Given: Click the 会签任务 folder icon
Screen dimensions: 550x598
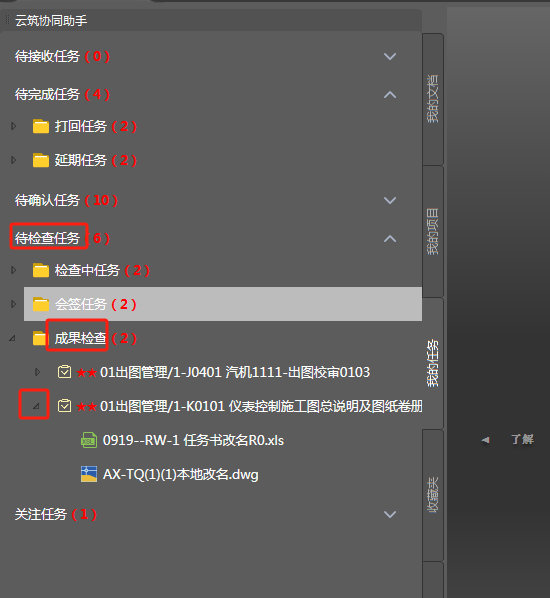Looking at the screenshot, I should tap(41, 304).
